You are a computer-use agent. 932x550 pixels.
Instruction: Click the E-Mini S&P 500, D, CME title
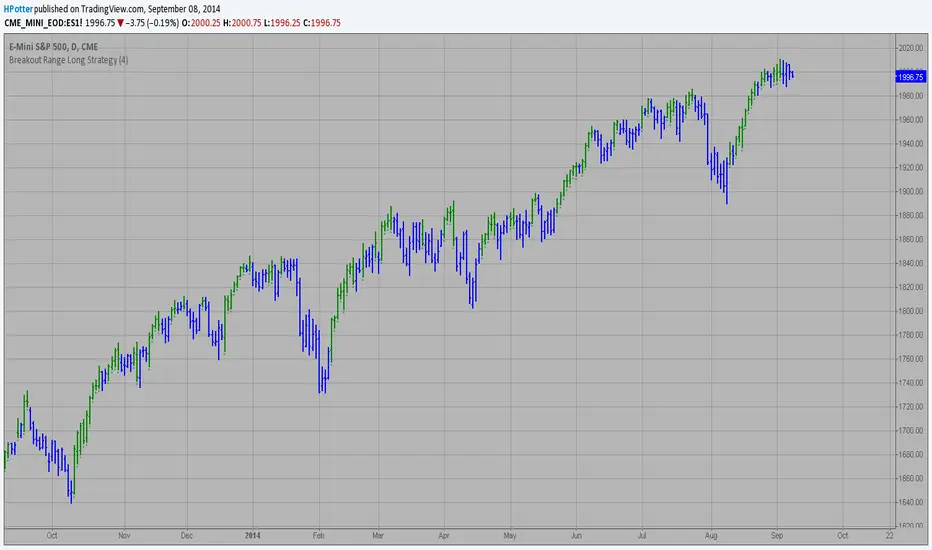click(53, 46)
